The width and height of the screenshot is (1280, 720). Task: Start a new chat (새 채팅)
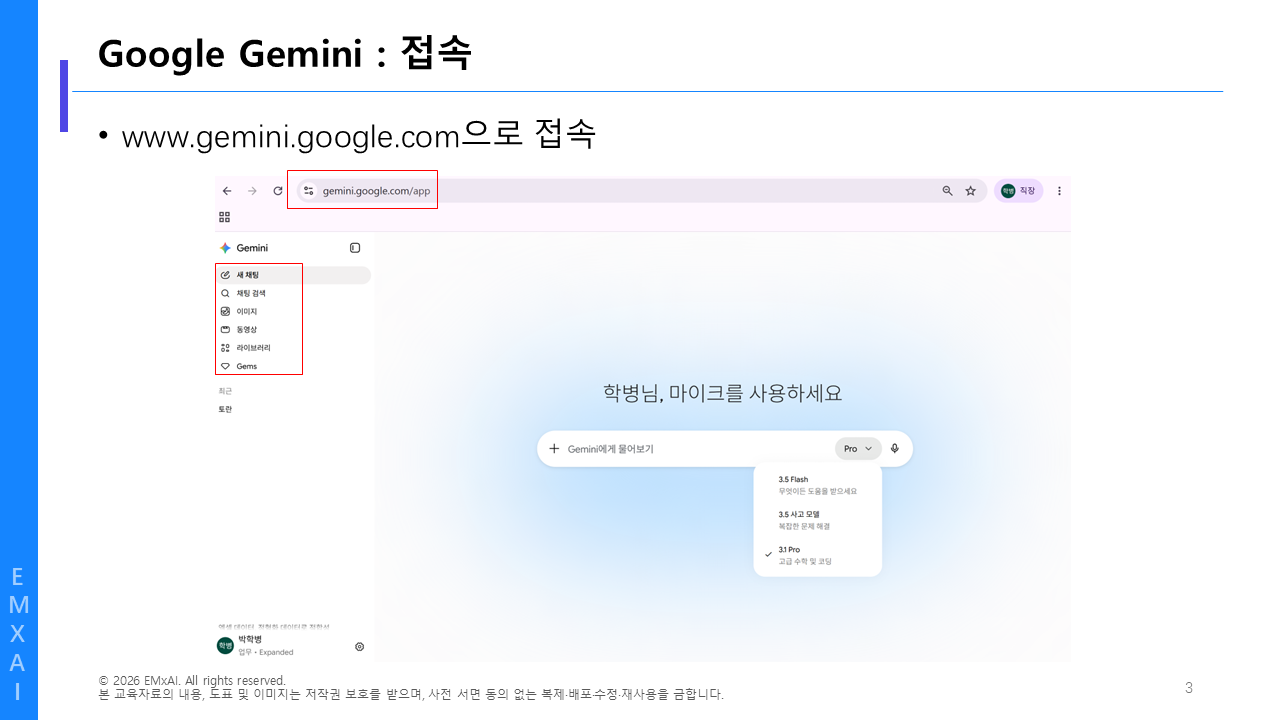pyautogui.click(x=294, y=275)
